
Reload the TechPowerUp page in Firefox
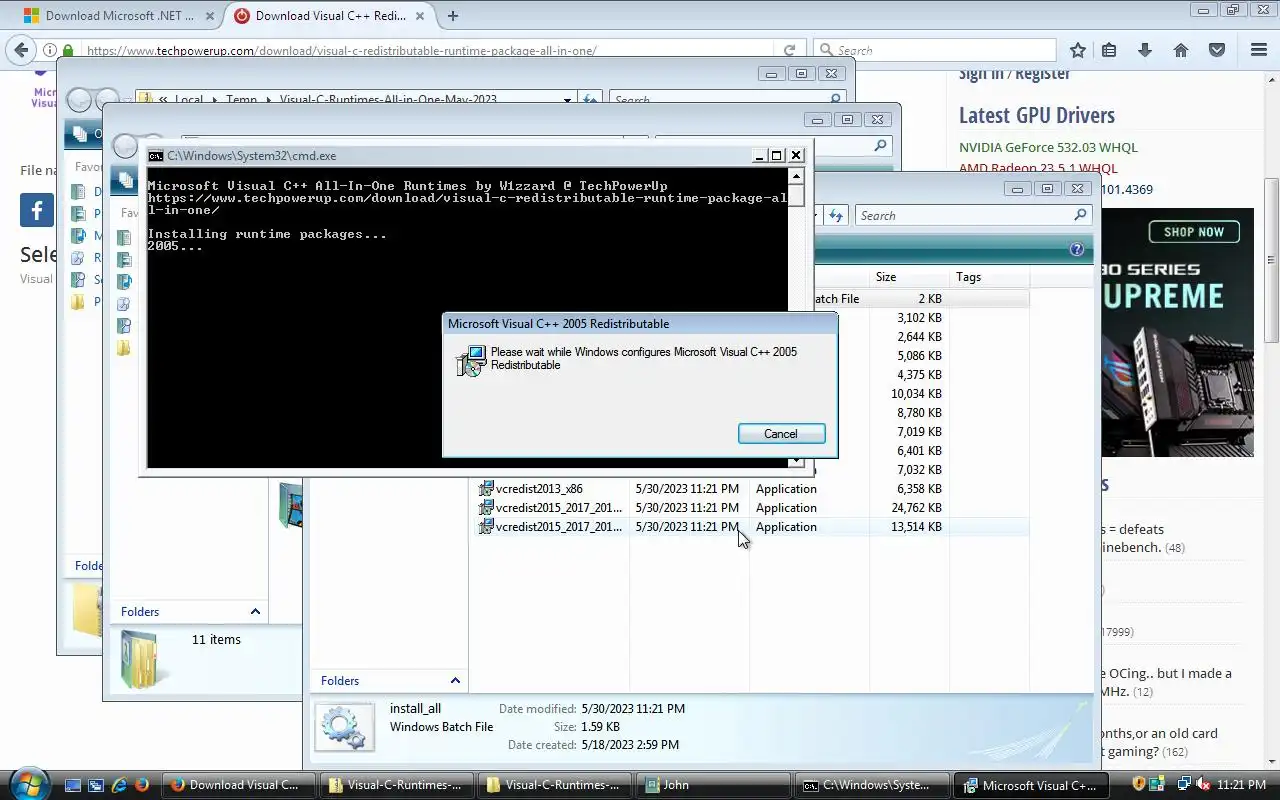tap(789, 50)
